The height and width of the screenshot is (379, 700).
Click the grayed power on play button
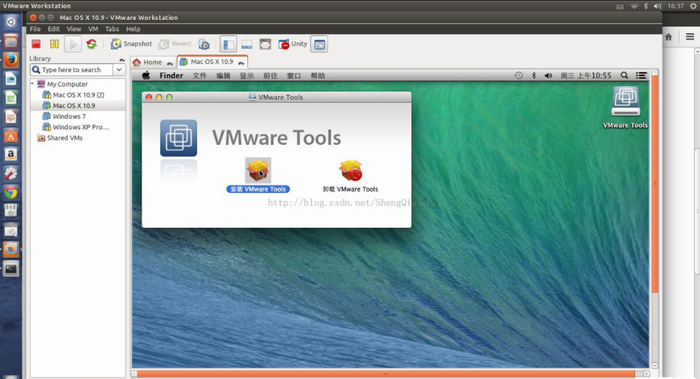(x=73, y=44)
